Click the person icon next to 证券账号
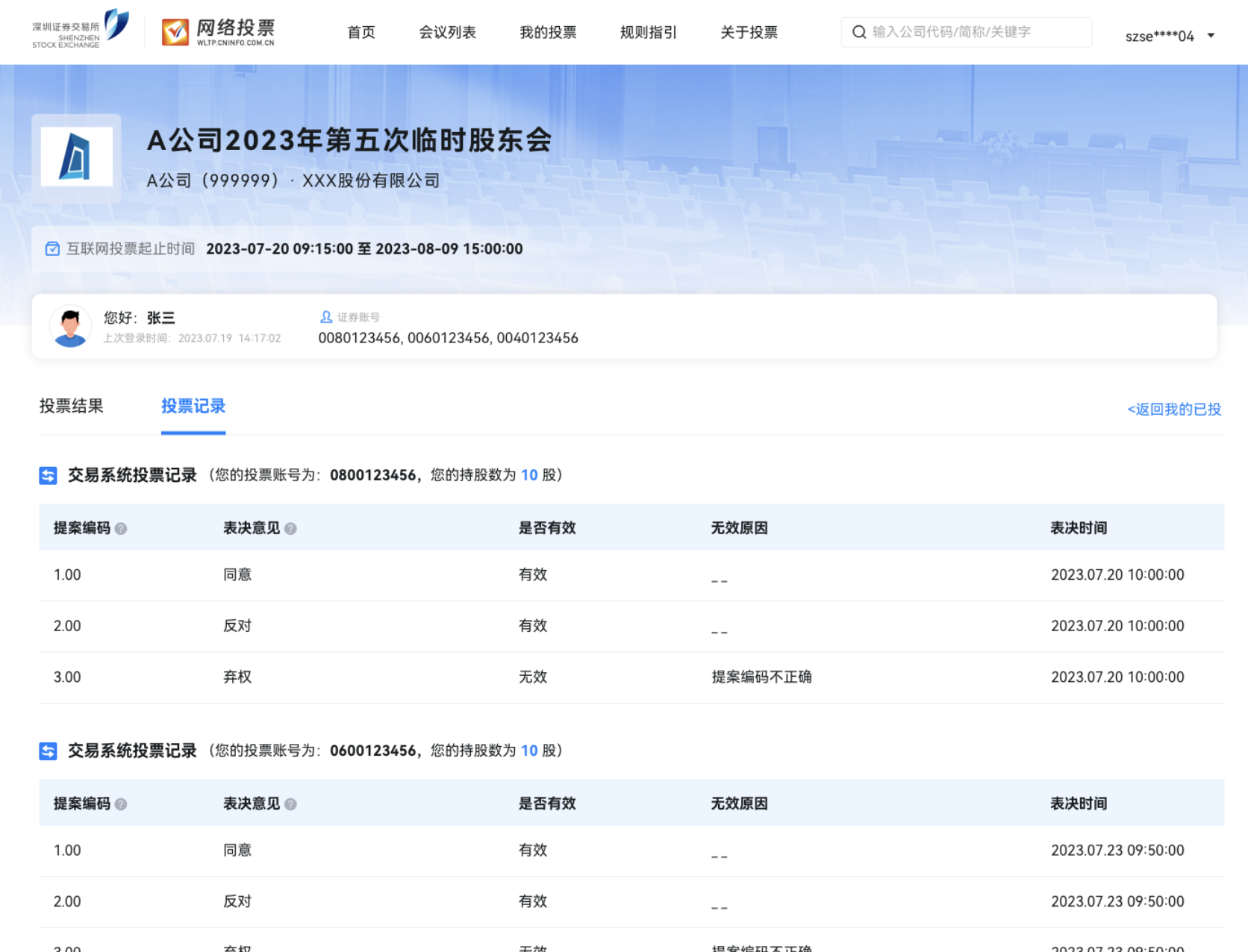Image resolution: width=1248 pixels, height=952 pixels. [x=326, y=316]
